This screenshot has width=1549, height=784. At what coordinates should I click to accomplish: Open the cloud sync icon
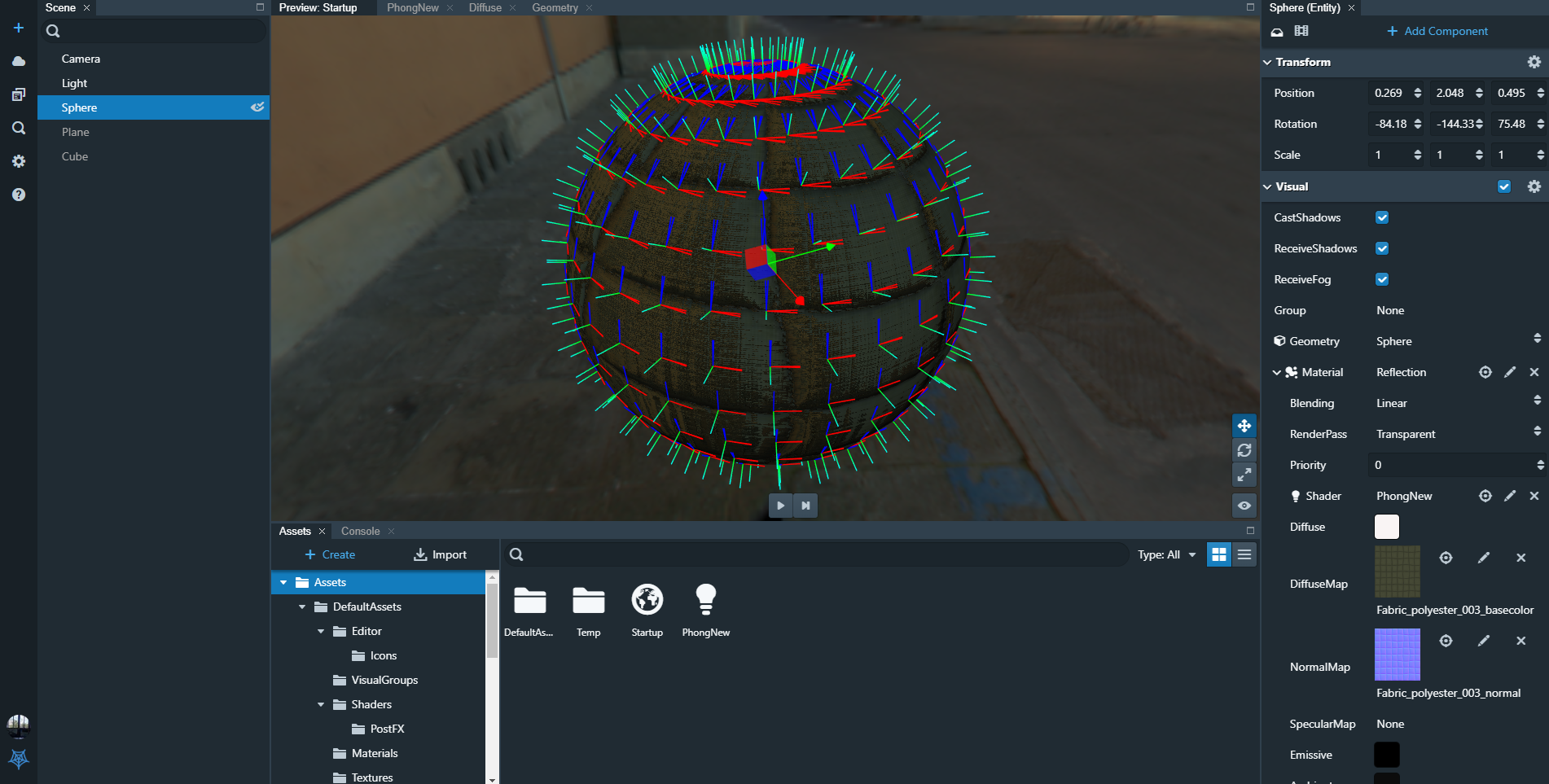(18, 60)
